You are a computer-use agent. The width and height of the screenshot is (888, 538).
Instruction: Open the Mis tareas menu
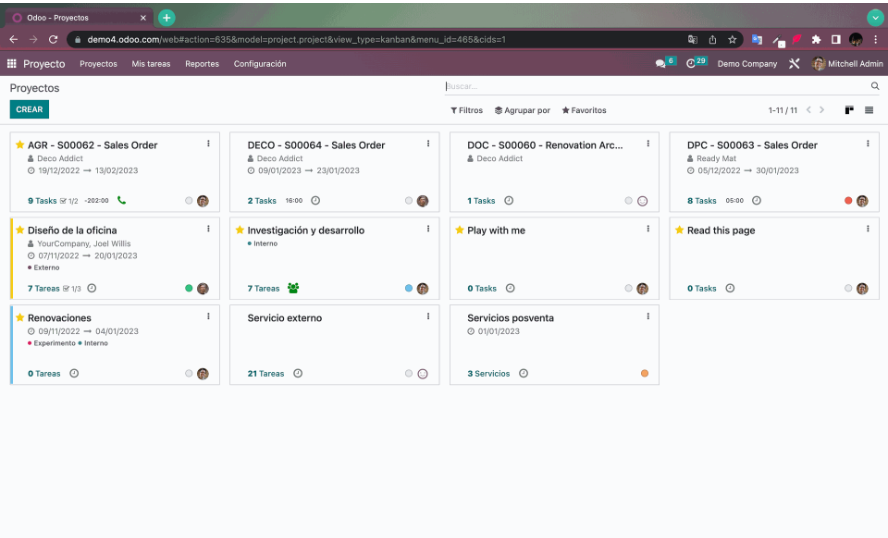pyautogui.click(x=151, y=64)
